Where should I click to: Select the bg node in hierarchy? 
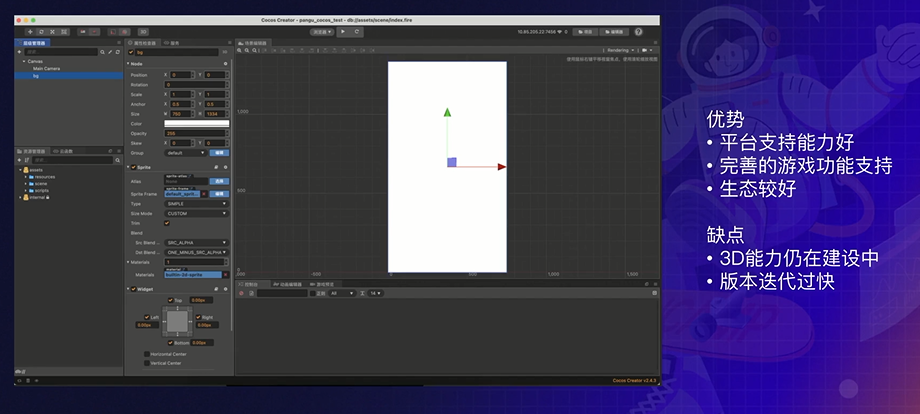pos(69,76)
